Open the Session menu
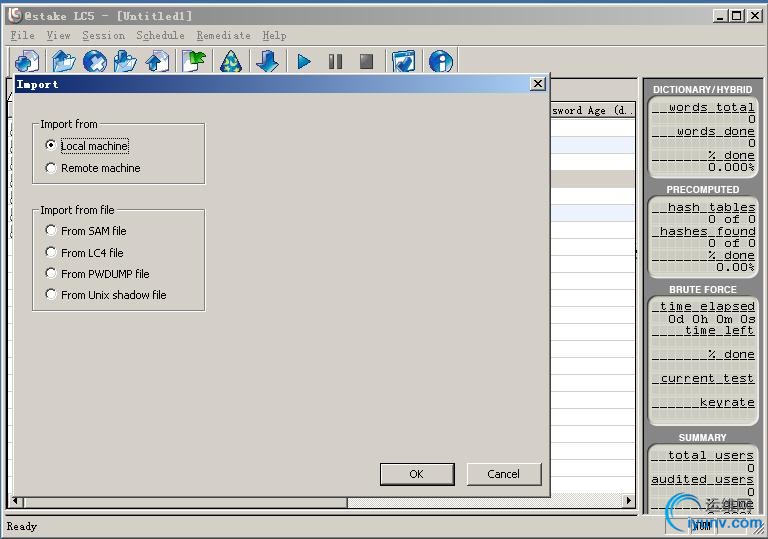768x539 pixels. [x=103, y=35]
